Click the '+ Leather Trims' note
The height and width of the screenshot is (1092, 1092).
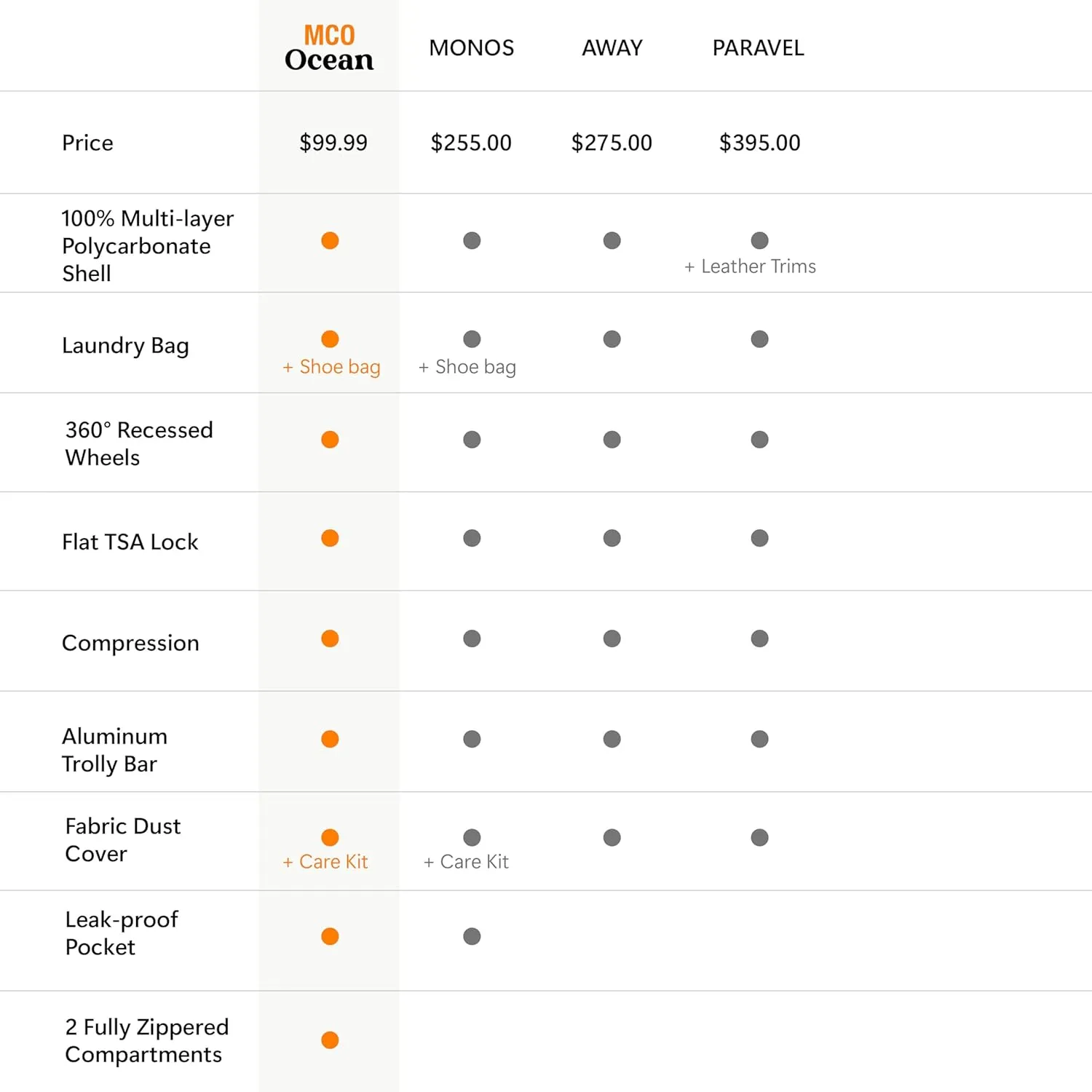click(750, 266)
